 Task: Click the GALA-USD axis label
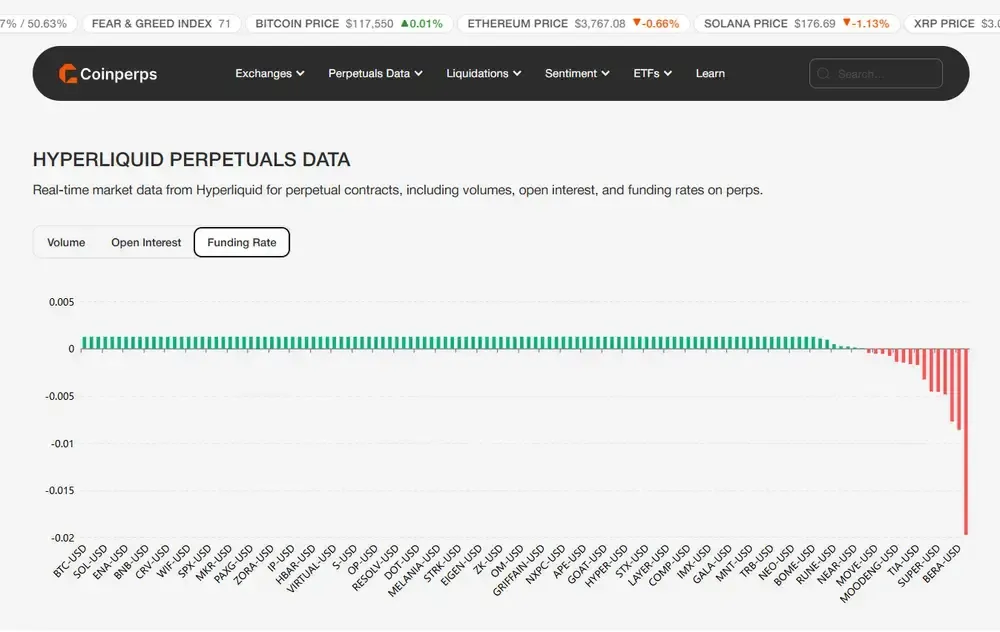coord(712,564)
